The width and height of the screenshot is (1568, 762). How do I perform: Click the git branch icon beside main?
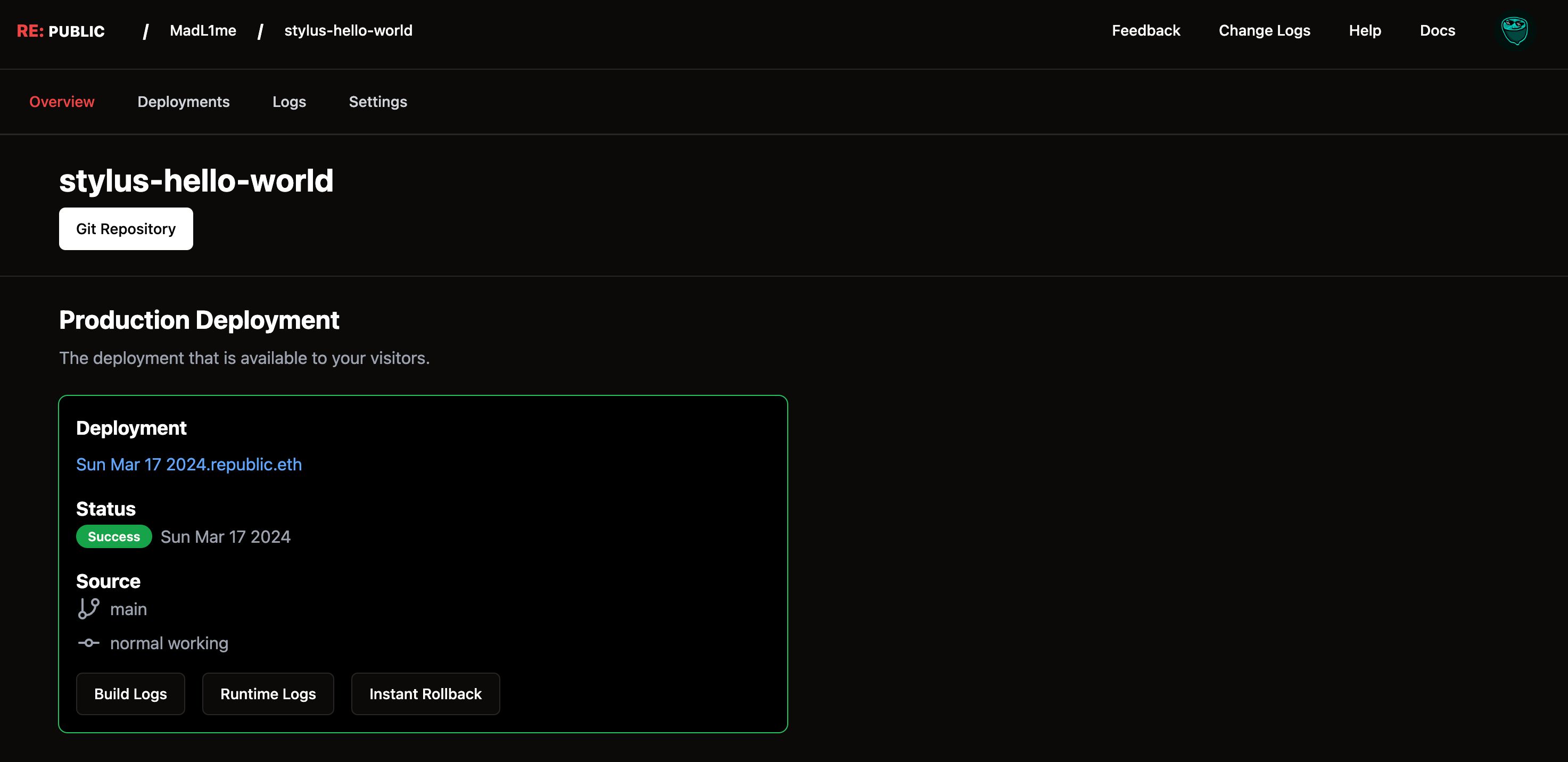[x=89, y=609]
